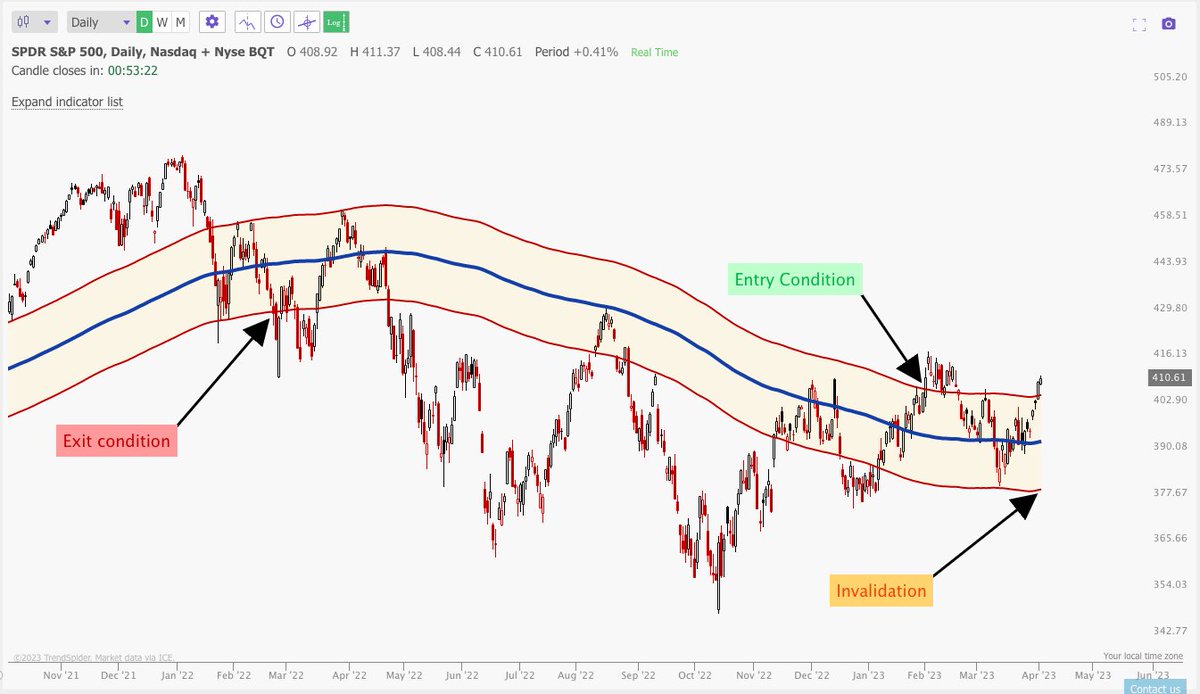Click the clock time icon in toolbar
The width and height of the screenshot is (1200, 694).
click(277, 21)
